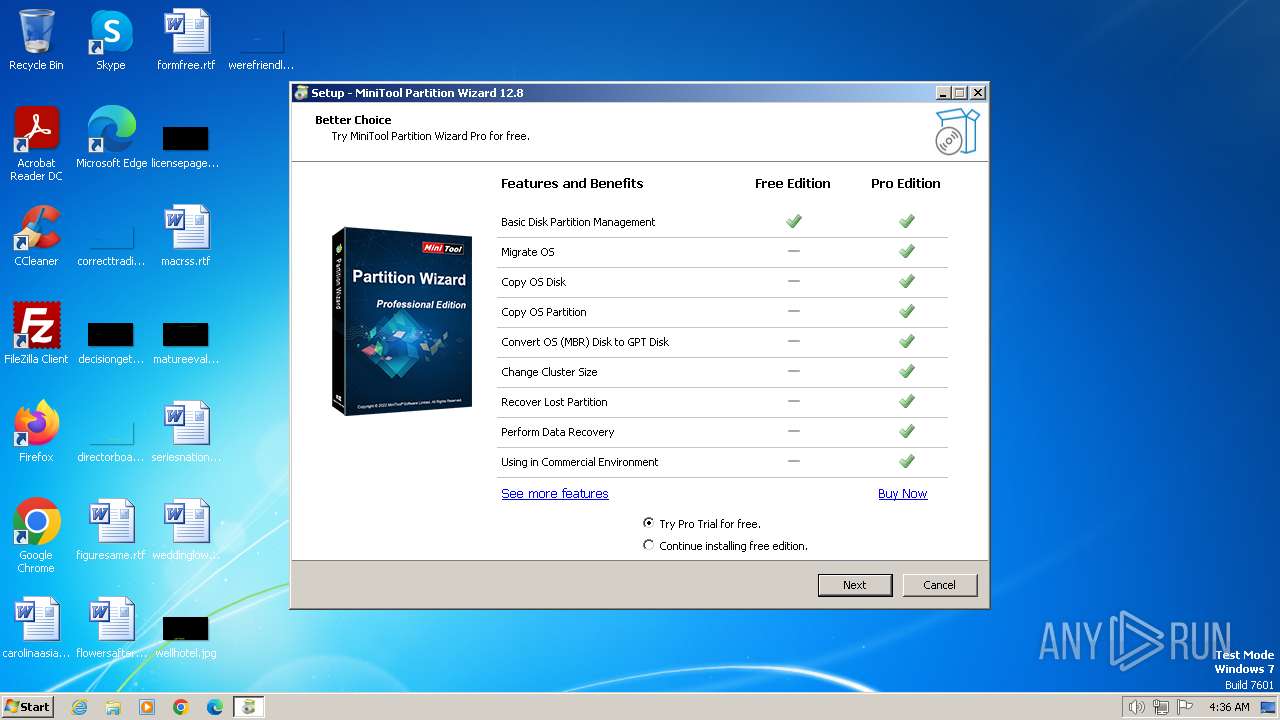Screen dimensions: 1280x720
Task: Open matureeval desktop file
Action: tap(186, 342)
